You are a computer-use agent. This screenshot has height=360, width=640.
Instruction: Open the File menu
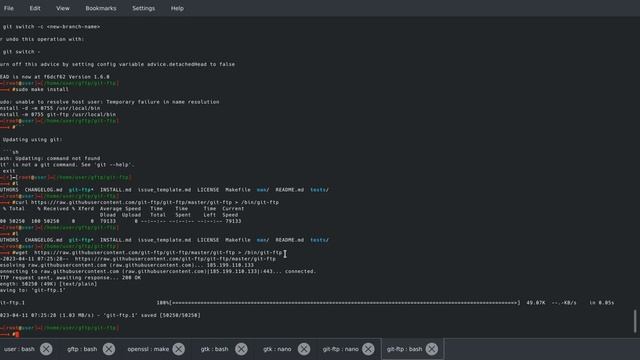(9, 8)
